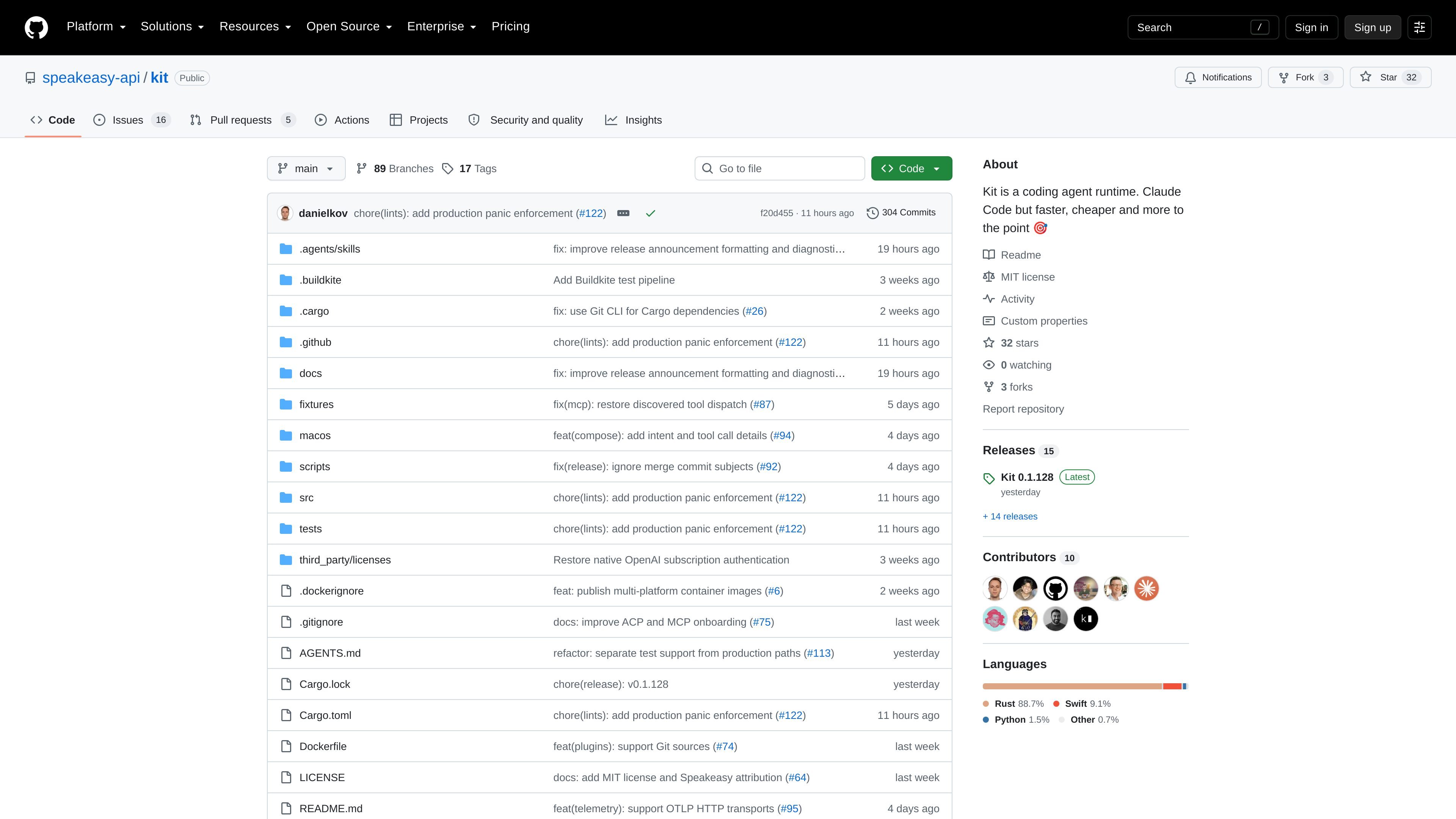
Task: Open the '+ 14 releases' link
Action: [x=1010, y=516]
